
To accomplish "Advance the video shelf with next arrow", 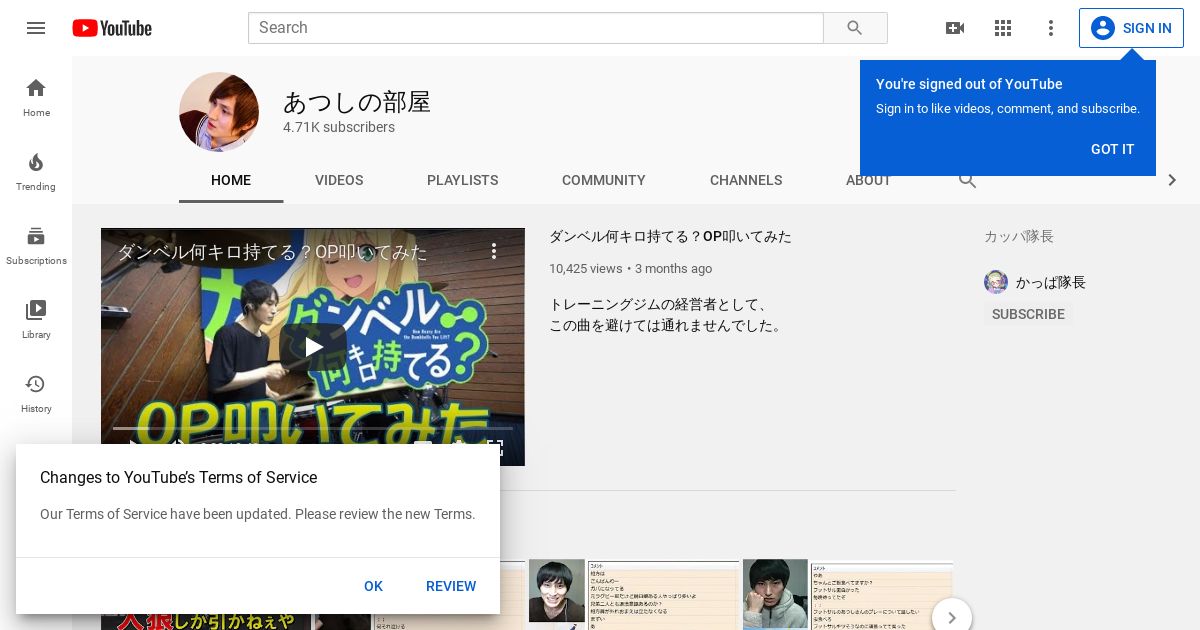I will pyautogui.click(x=952, y=618).
